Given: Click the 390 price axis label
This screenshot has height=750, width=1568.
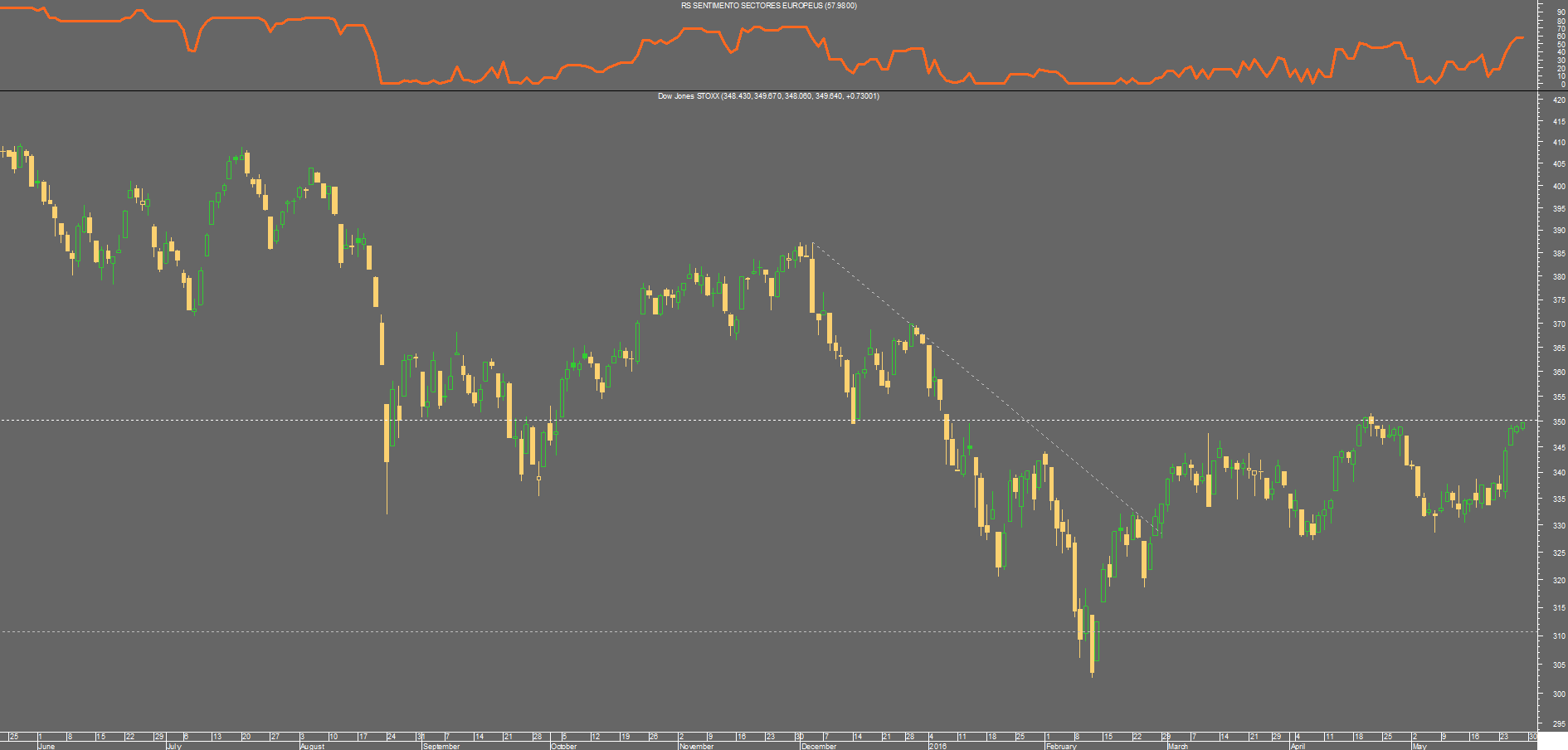Looking at the screenshot, I should (x=1559, y=231).
